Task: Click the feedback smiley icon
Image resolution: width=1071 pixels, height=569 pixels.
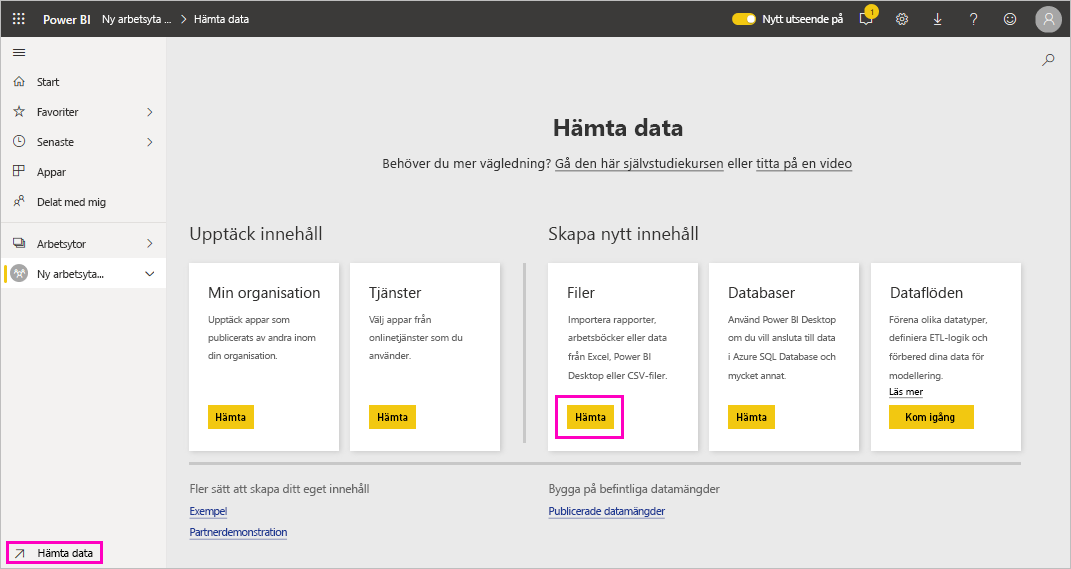Action: (x=1009, y=19)
